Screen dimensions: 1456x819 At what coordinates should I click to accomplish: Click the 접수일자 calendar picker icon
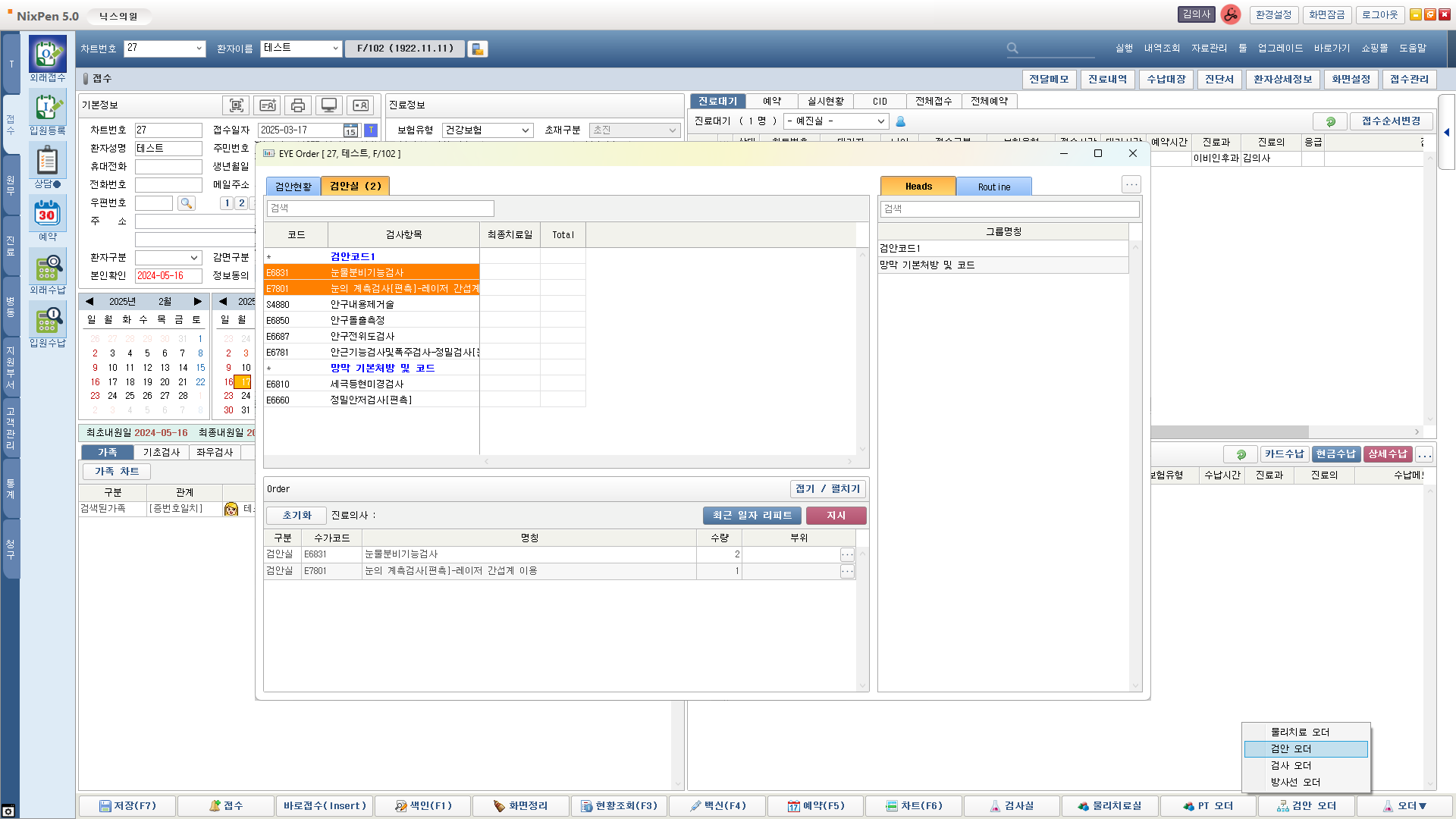350,130
